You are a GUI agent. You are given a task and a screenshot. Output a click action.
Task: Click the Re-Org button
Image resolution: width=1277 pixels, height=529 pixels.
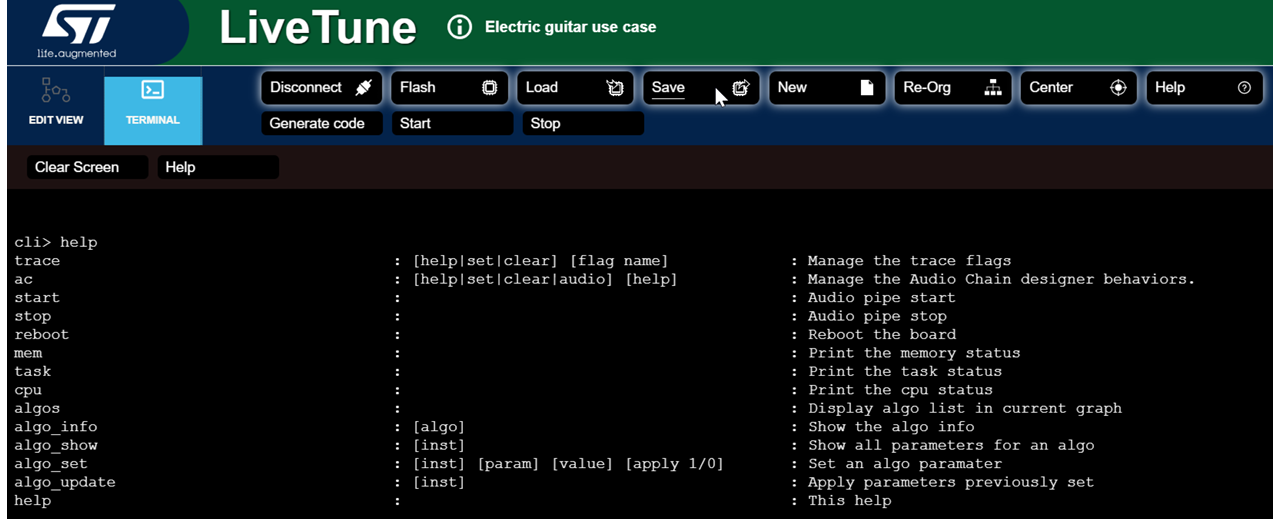(953, 88)
